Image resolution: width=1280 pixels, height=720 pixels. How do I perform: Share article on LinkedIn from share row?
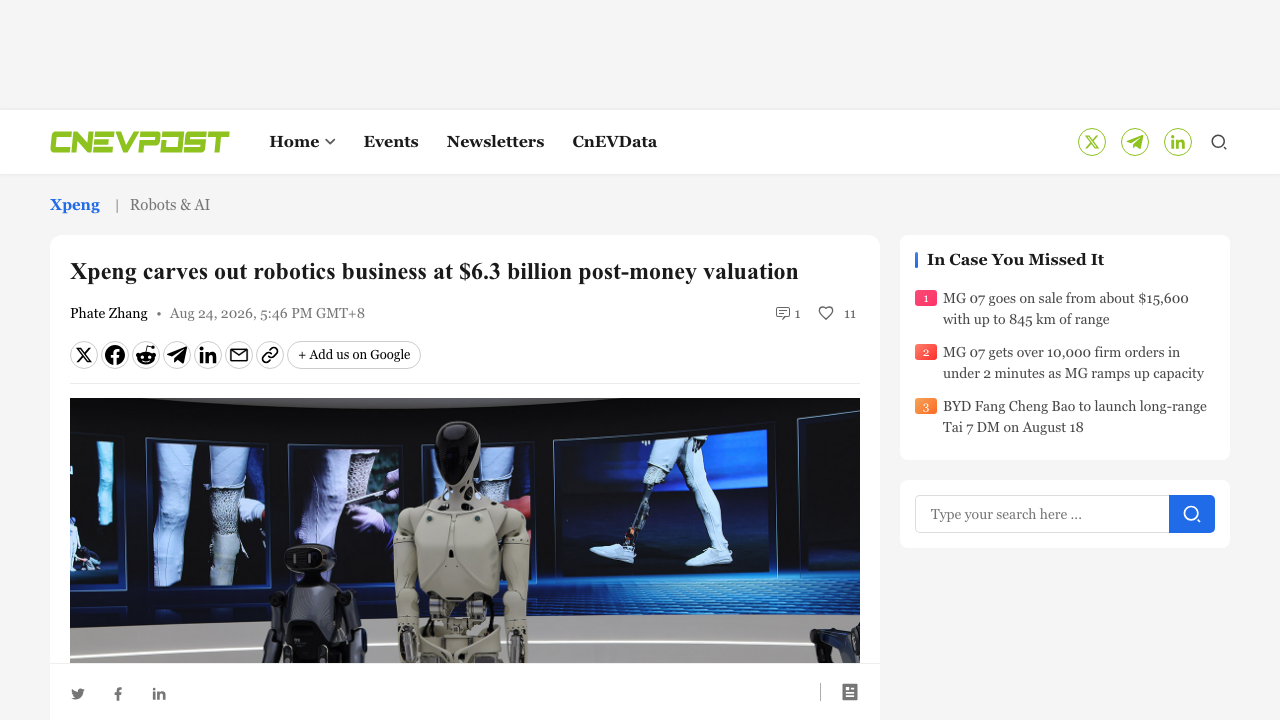click(x=208, y=355)
